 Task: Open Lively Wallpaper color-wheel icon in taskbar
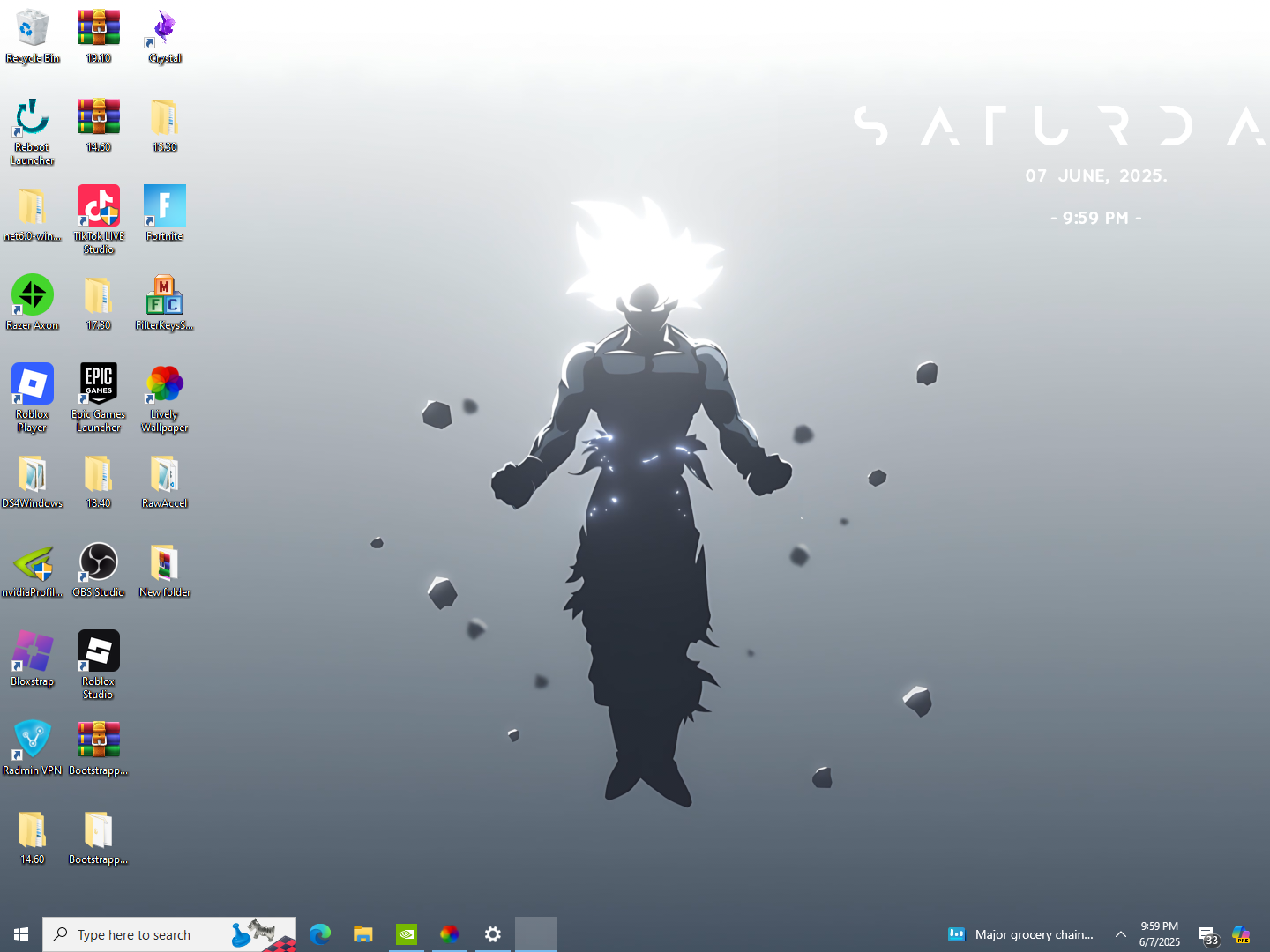[450, 934]
